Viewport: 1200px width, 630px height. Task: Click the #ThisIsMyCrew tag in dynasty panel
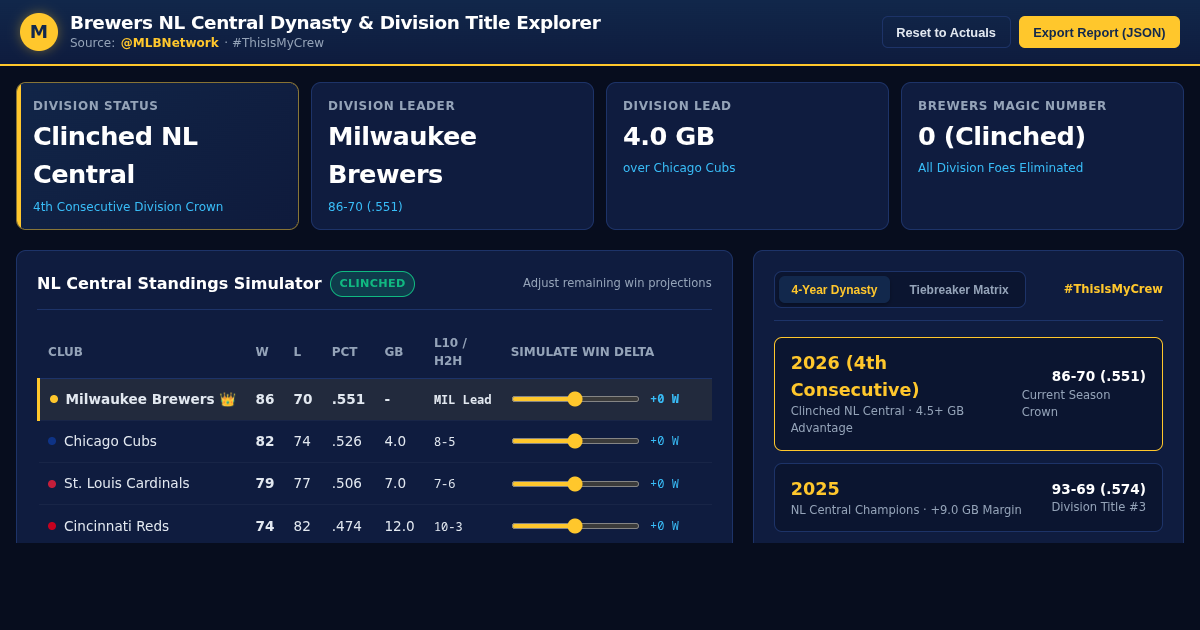[x=1113, y=289]
